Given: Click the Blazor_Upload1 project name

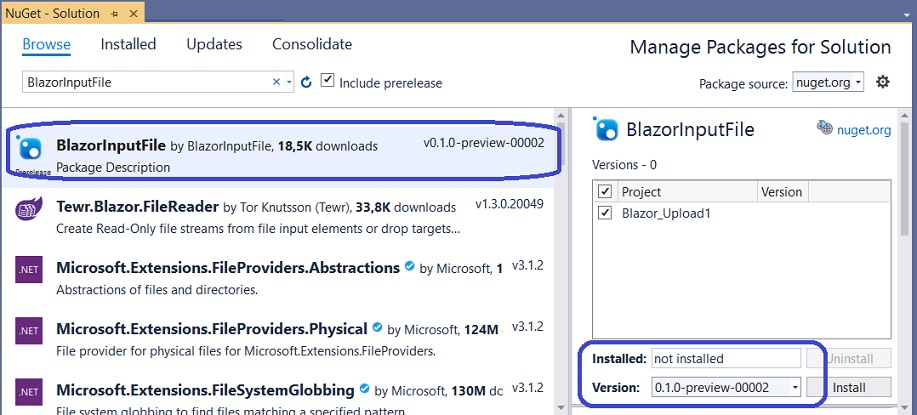Looking at the screenshot, I should click(x=666, y=213).
